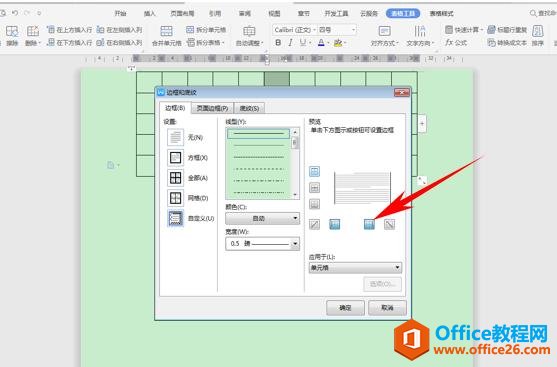Click the undo arrow in quick access
The width and height of the screenshot is (557, 367).
pos(15,13)
